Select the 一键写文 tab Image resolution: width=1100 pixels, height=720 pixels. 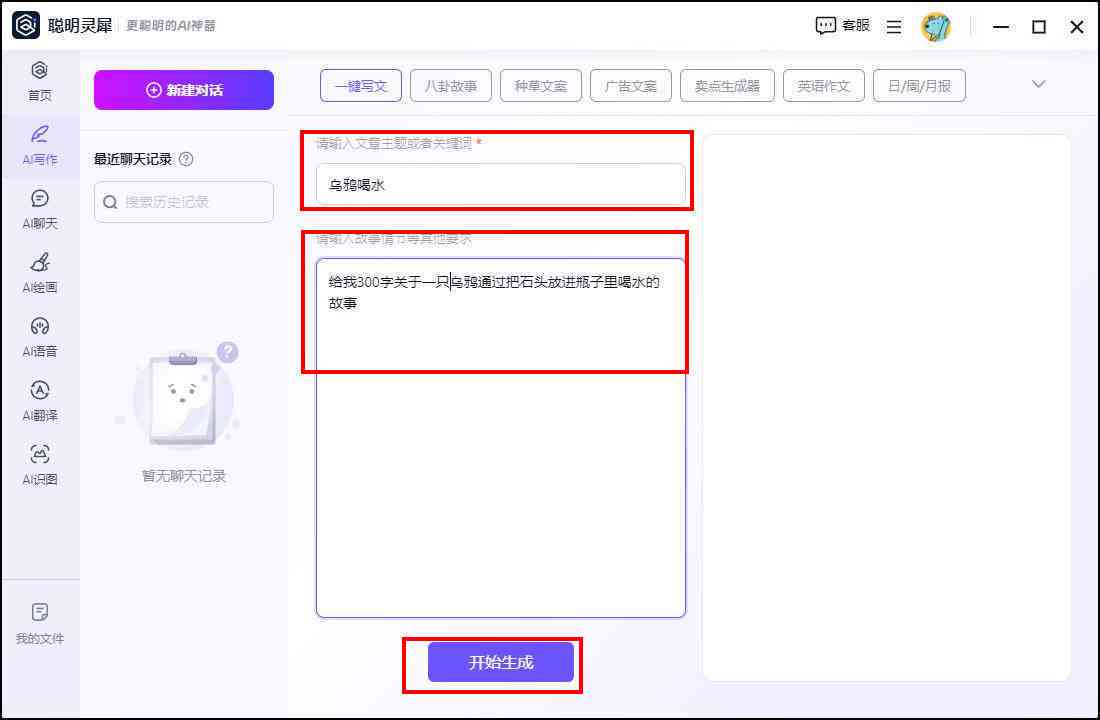(x=361, y=86)
